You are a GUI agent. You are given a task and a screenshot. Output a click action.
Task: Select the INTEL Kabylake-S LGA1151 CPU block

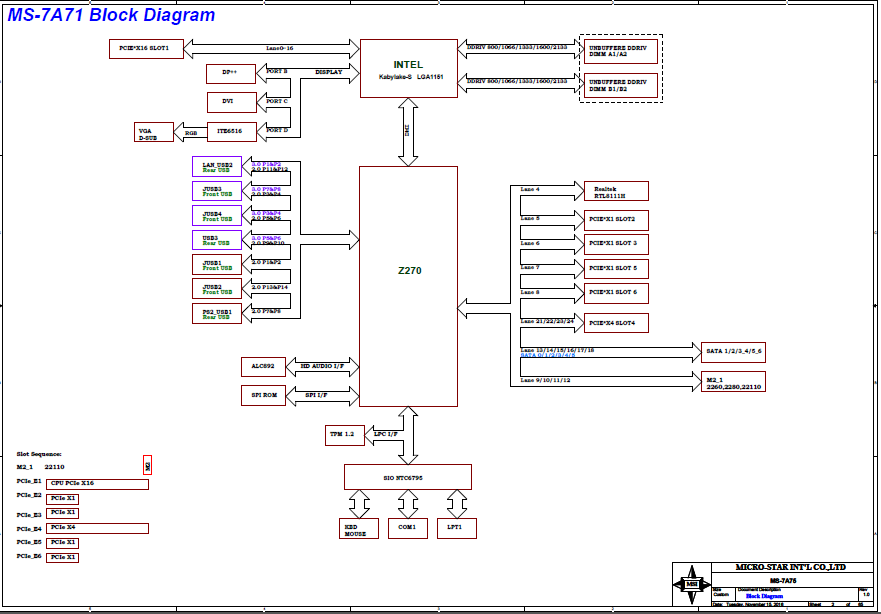[x=408, y=69]
